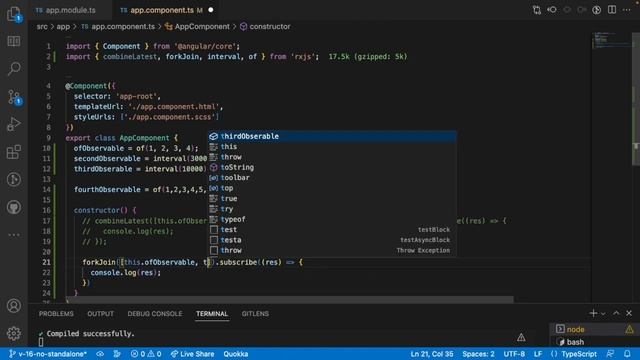Select the 'typeof' suggestion
640x360 pixels.
(x=332, y=220)
